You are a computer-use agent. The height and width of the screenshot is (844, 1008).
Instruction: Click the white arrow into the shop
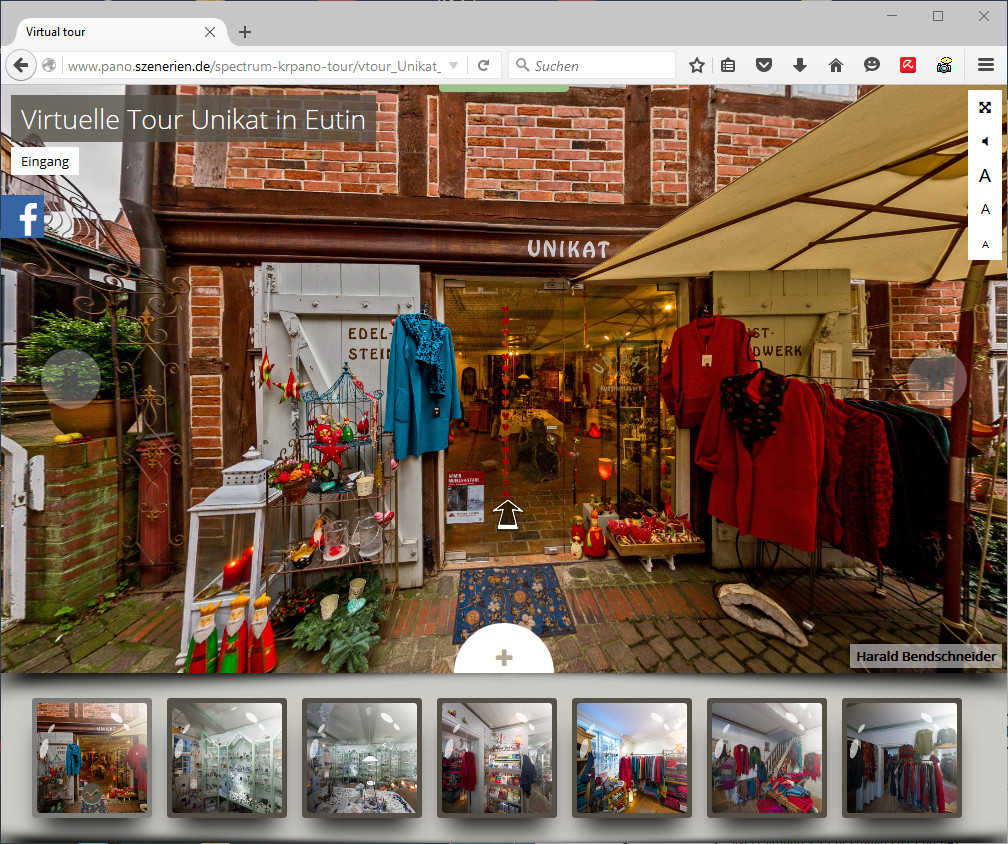click(508, 514)
